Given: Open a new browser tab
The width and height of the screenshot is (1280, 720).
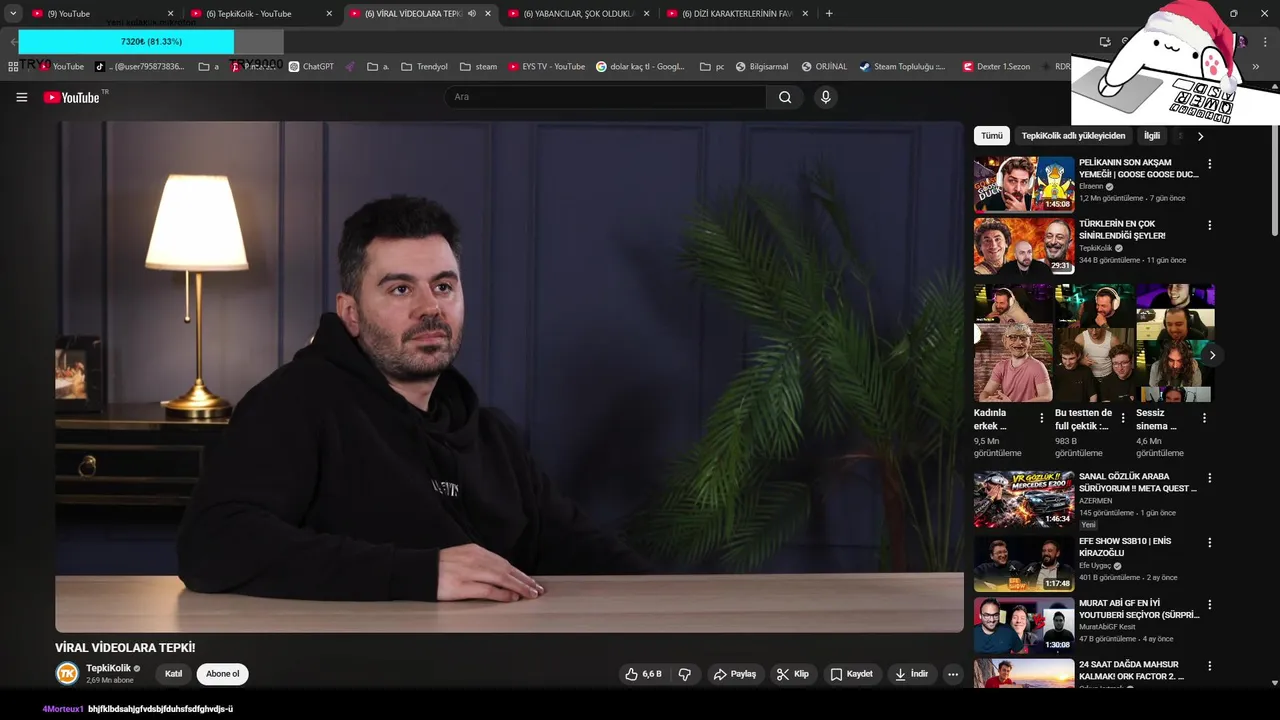Looking at the screenshot, I should (829, 14).
